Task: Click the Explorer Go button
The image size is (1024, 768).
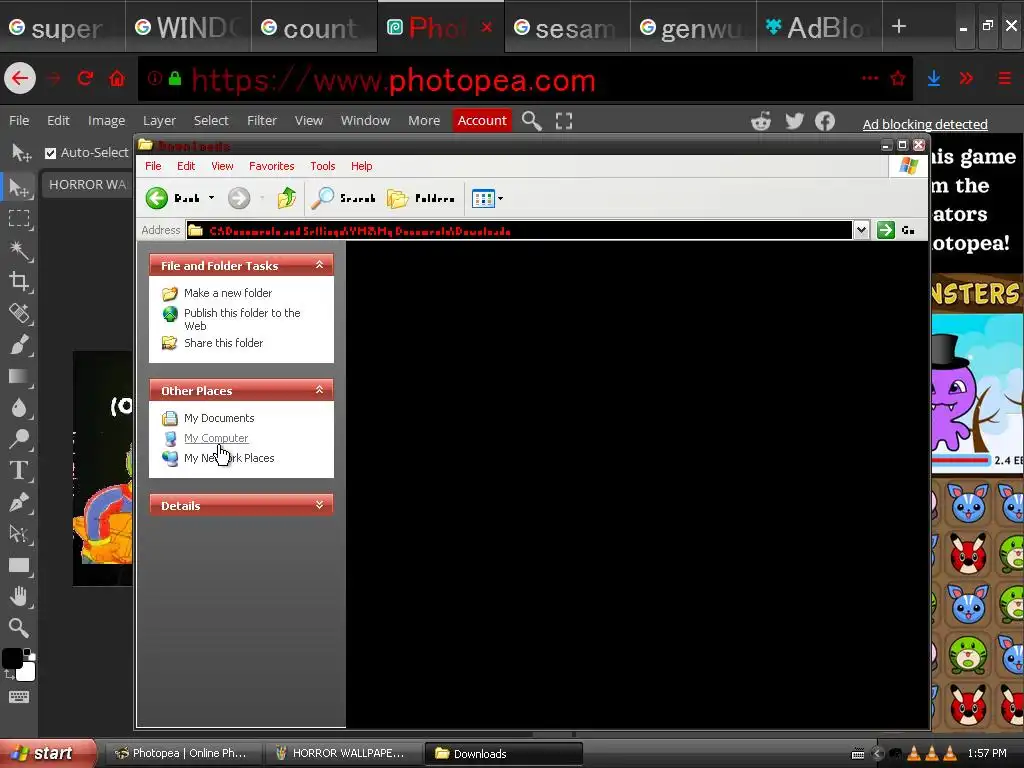Action: (x=896, y=230)
